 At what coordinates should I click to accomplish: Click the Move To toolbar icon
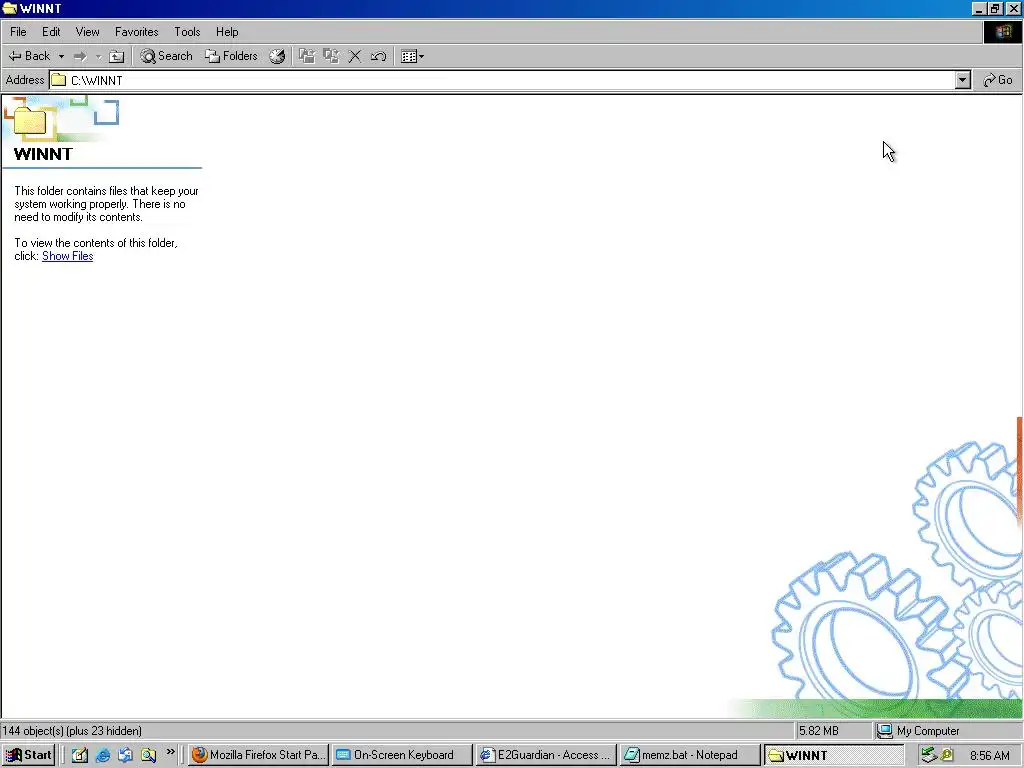307,56
